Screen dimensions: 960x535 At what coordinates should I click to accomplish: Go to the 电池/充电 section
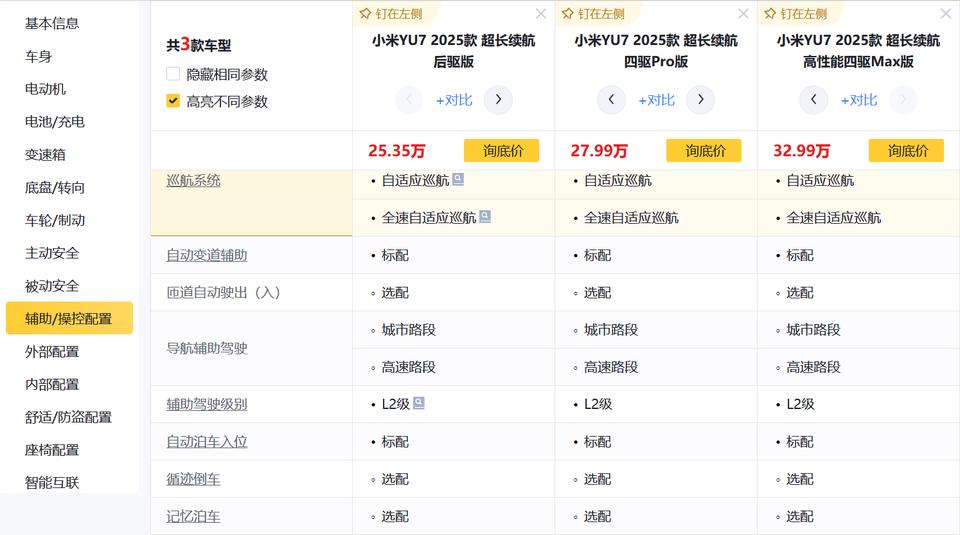tap(54, 122)
